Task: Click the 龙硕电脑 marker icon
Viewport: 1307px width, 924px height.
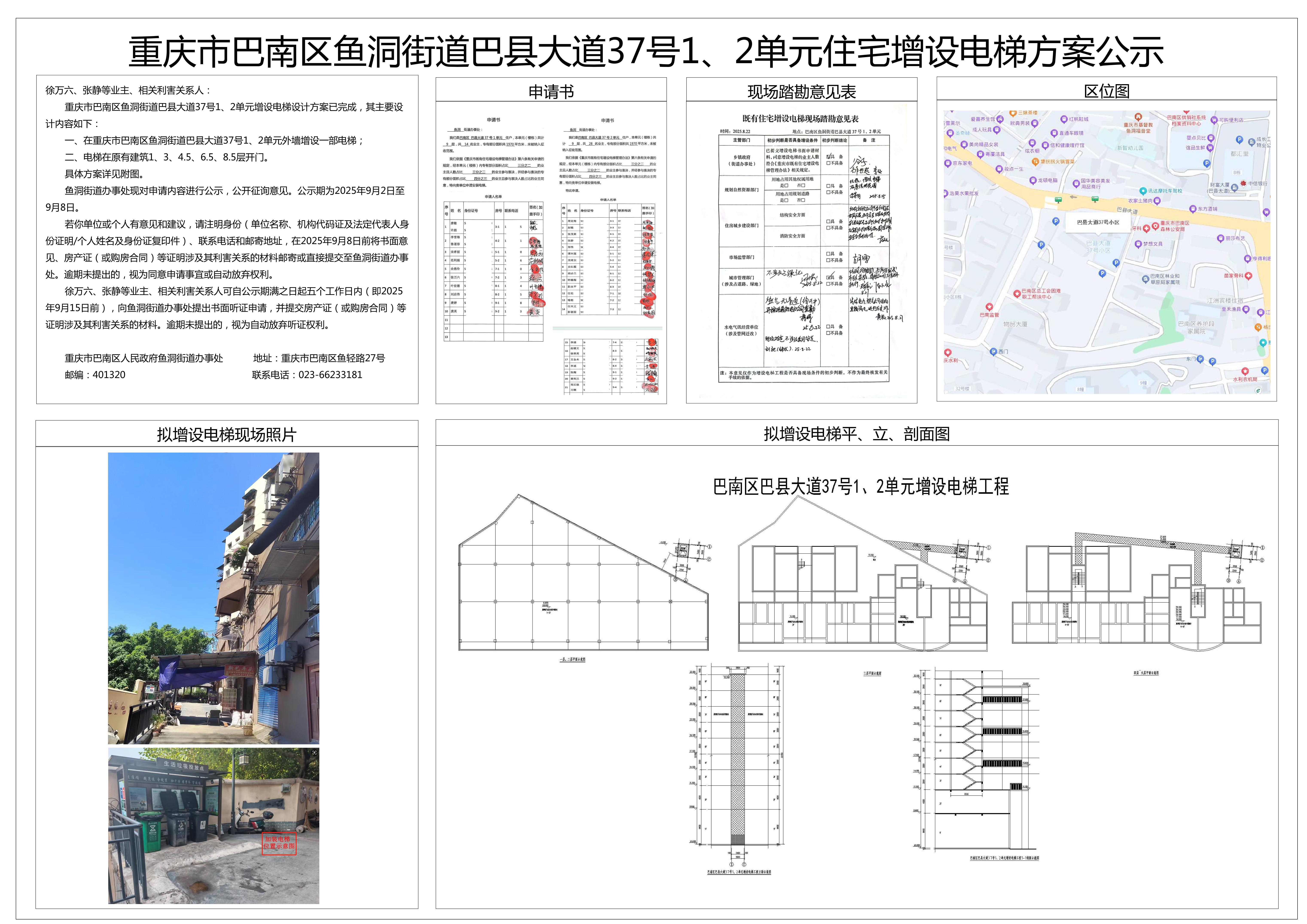Action: [1033, 180]
